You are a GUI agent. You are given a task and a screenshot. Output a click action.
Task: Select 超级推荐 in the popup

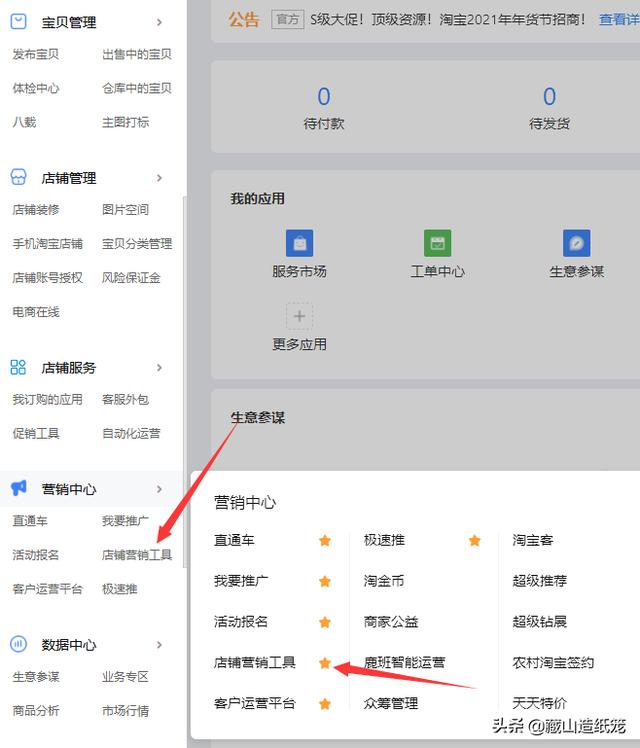[539, 581]
